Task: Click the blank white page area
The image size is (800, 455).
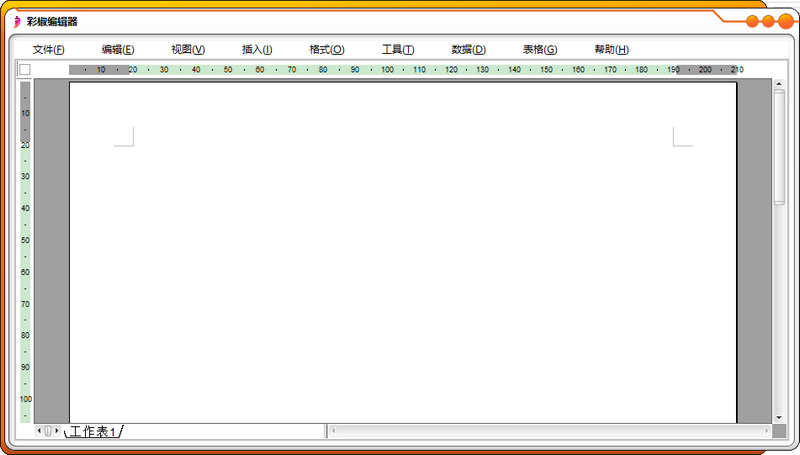Action: click(x=403, y=252)
